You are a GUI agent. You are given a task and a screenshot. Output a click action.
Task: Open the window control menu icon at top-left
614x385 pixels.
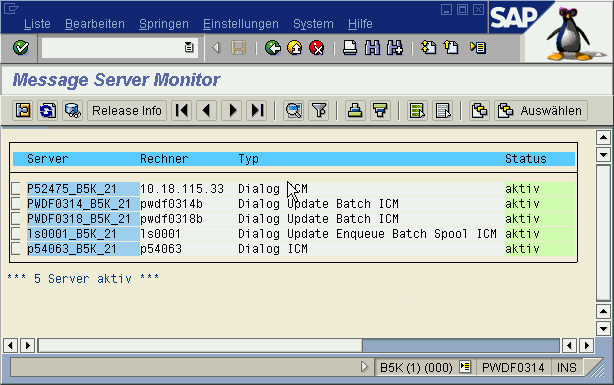pyautogui.click(x=11, y=9)
